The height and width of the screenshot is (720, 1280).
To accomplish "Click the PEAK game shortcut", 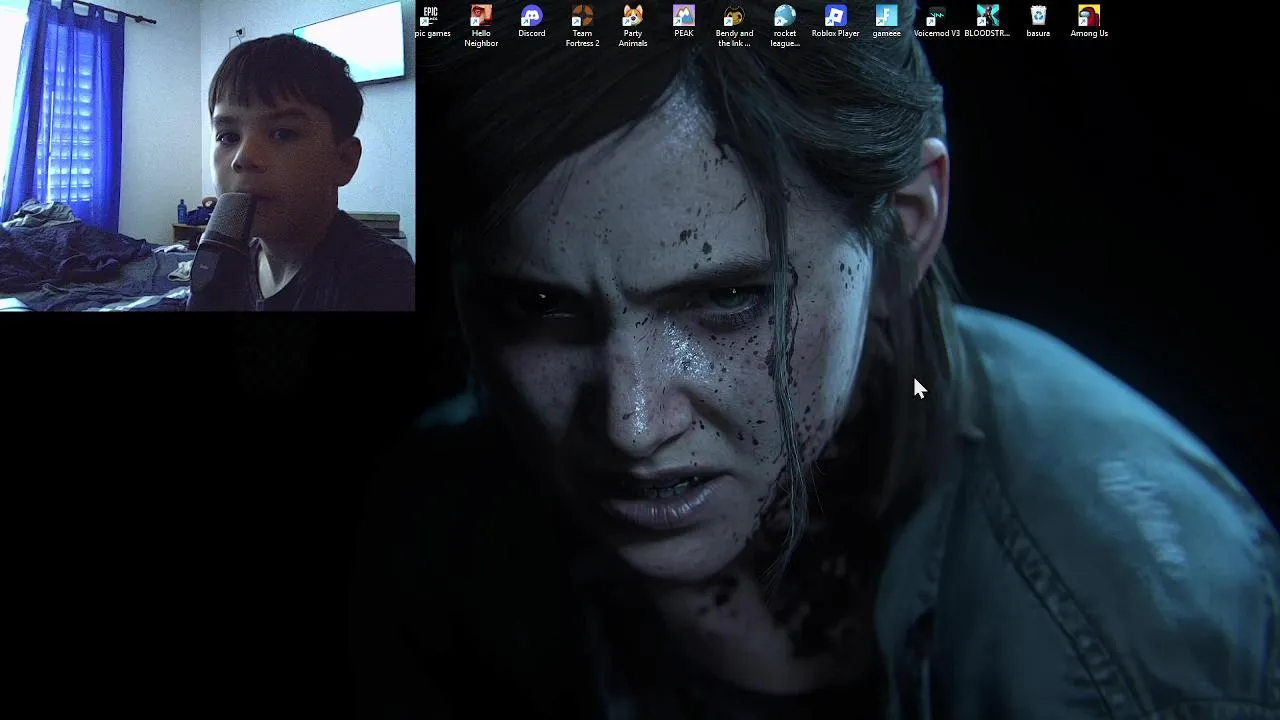I will click(x=684, y=22).
